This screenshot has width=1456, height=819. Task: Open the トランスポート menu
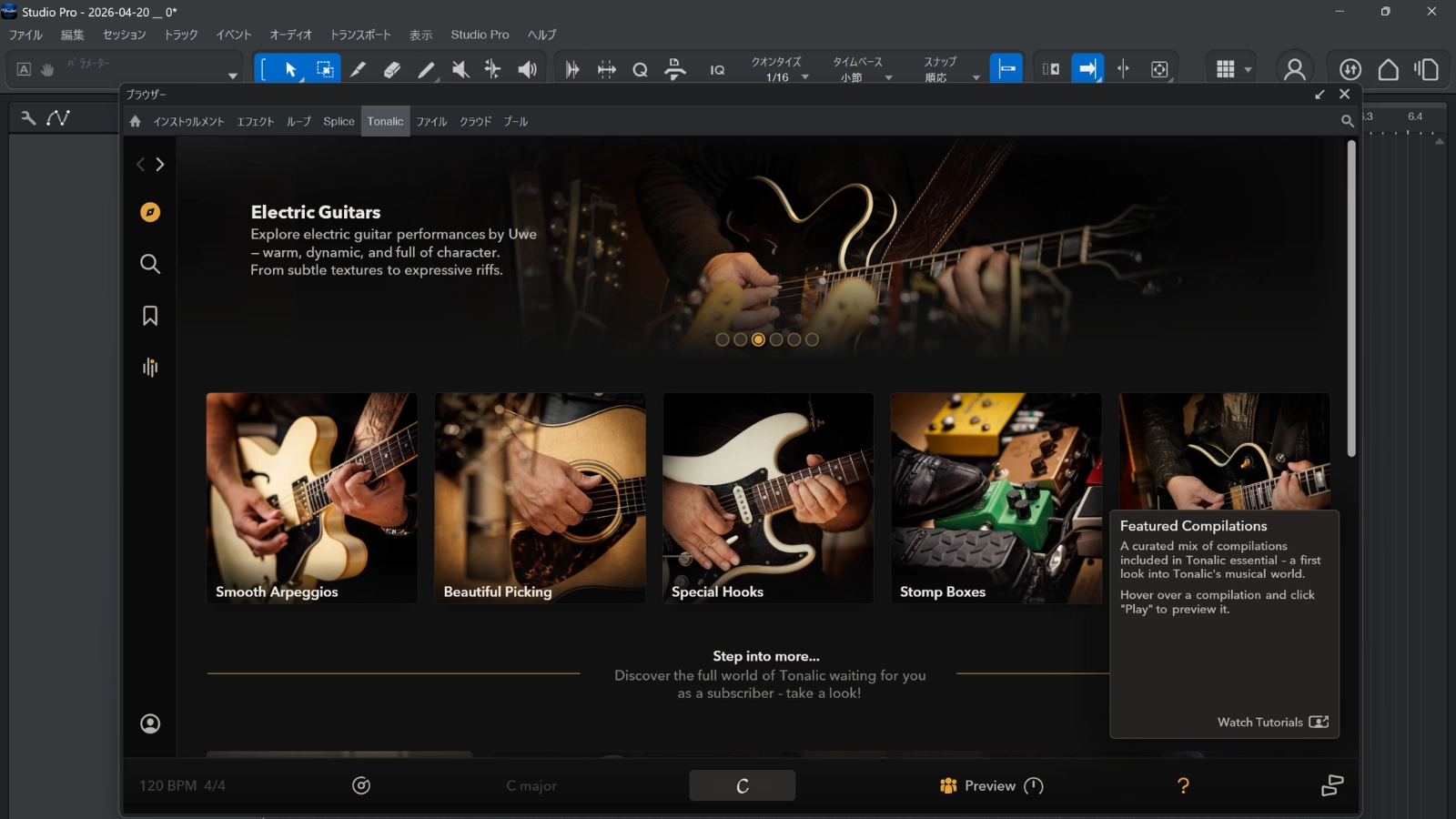pyautogui.click(x=360, y=35)
